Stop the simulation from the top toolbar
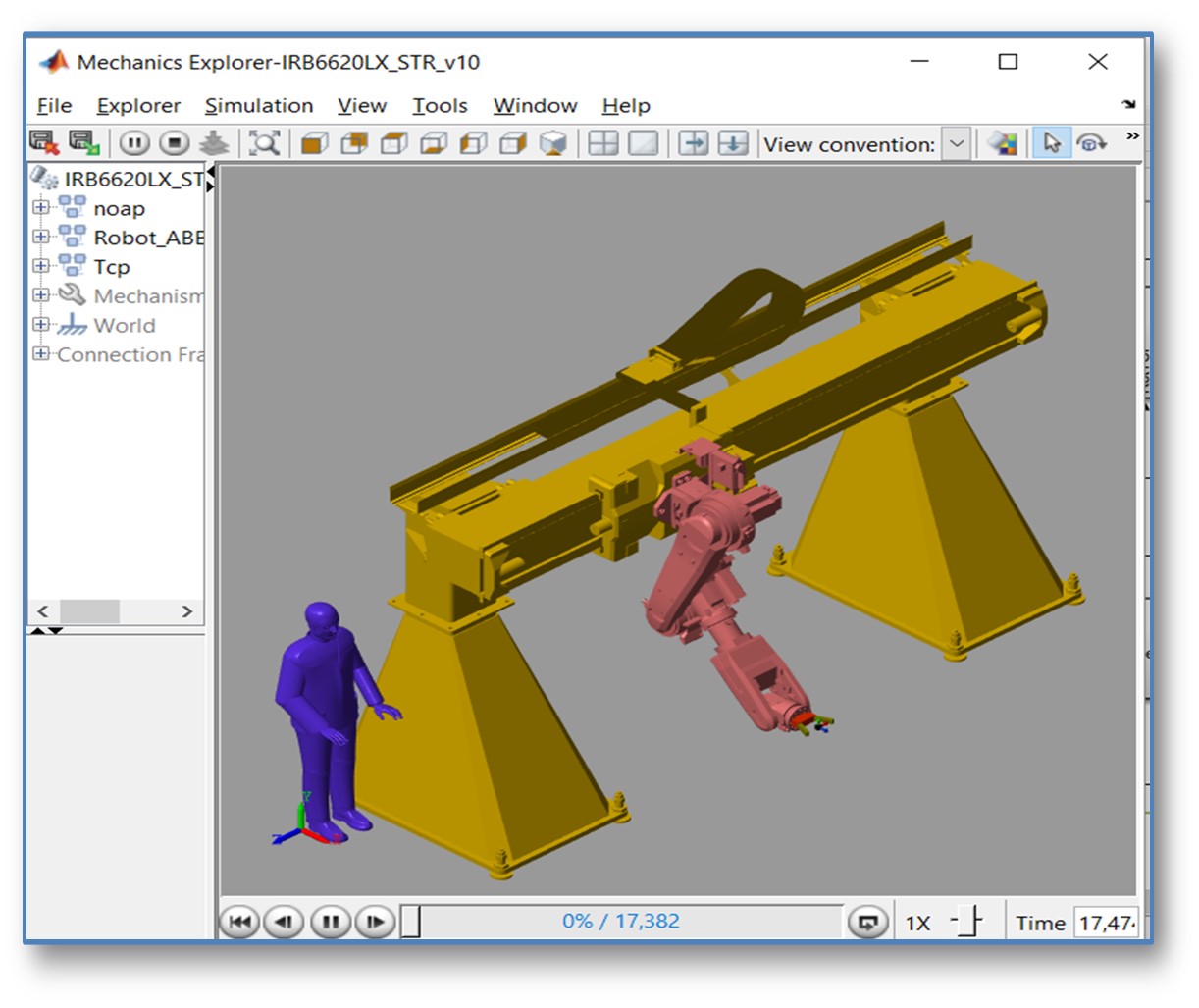Viewport: 1199px width, 1008px height. coord(174,143)
